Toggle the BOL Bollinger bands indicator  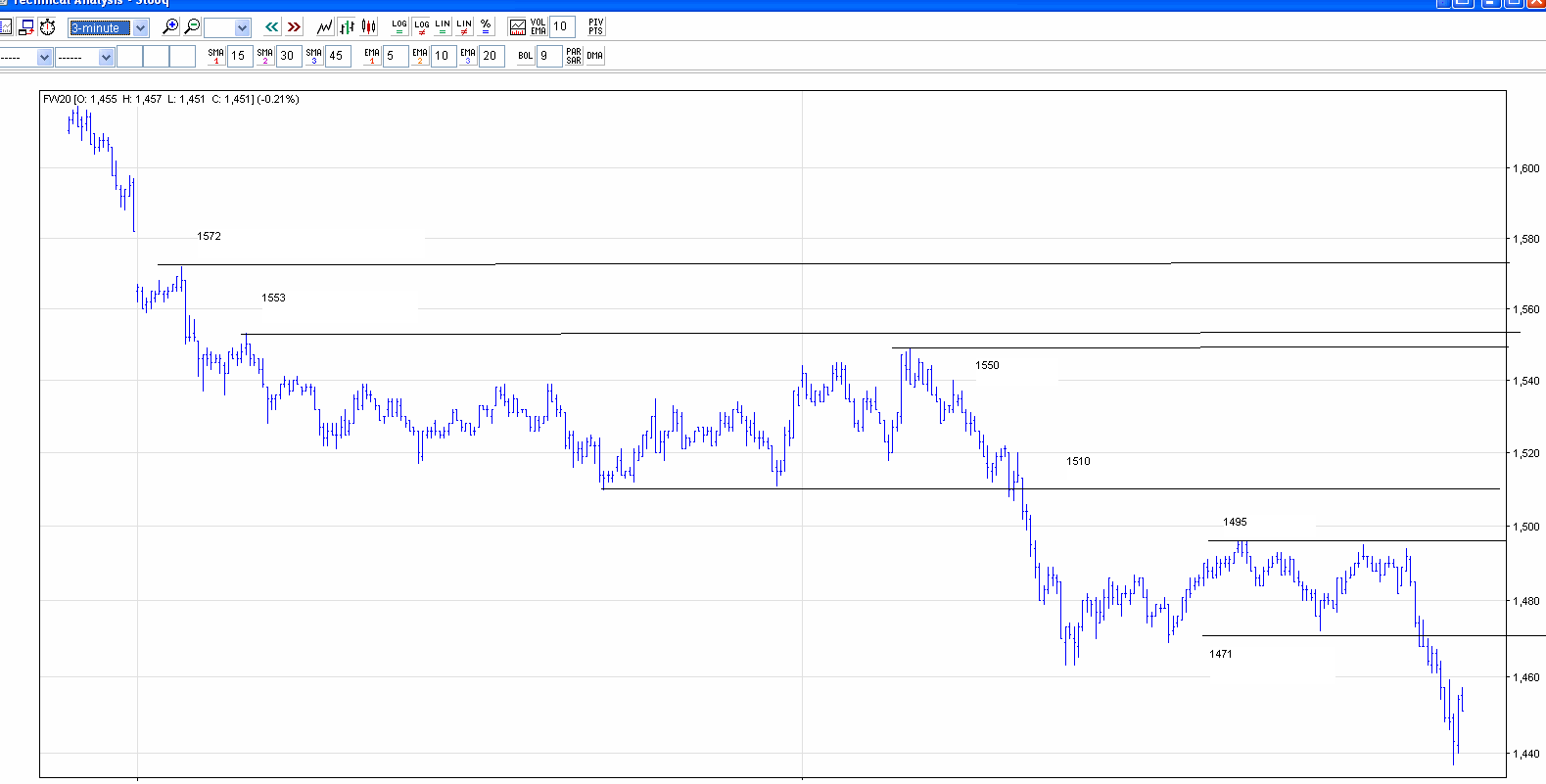[526, 56]
